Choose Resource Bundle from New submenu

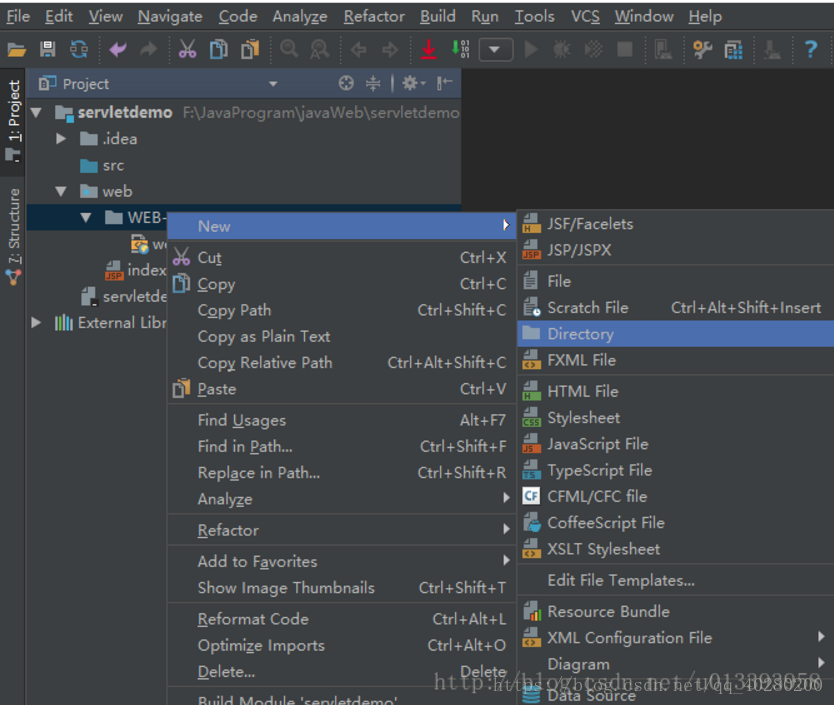675,611
